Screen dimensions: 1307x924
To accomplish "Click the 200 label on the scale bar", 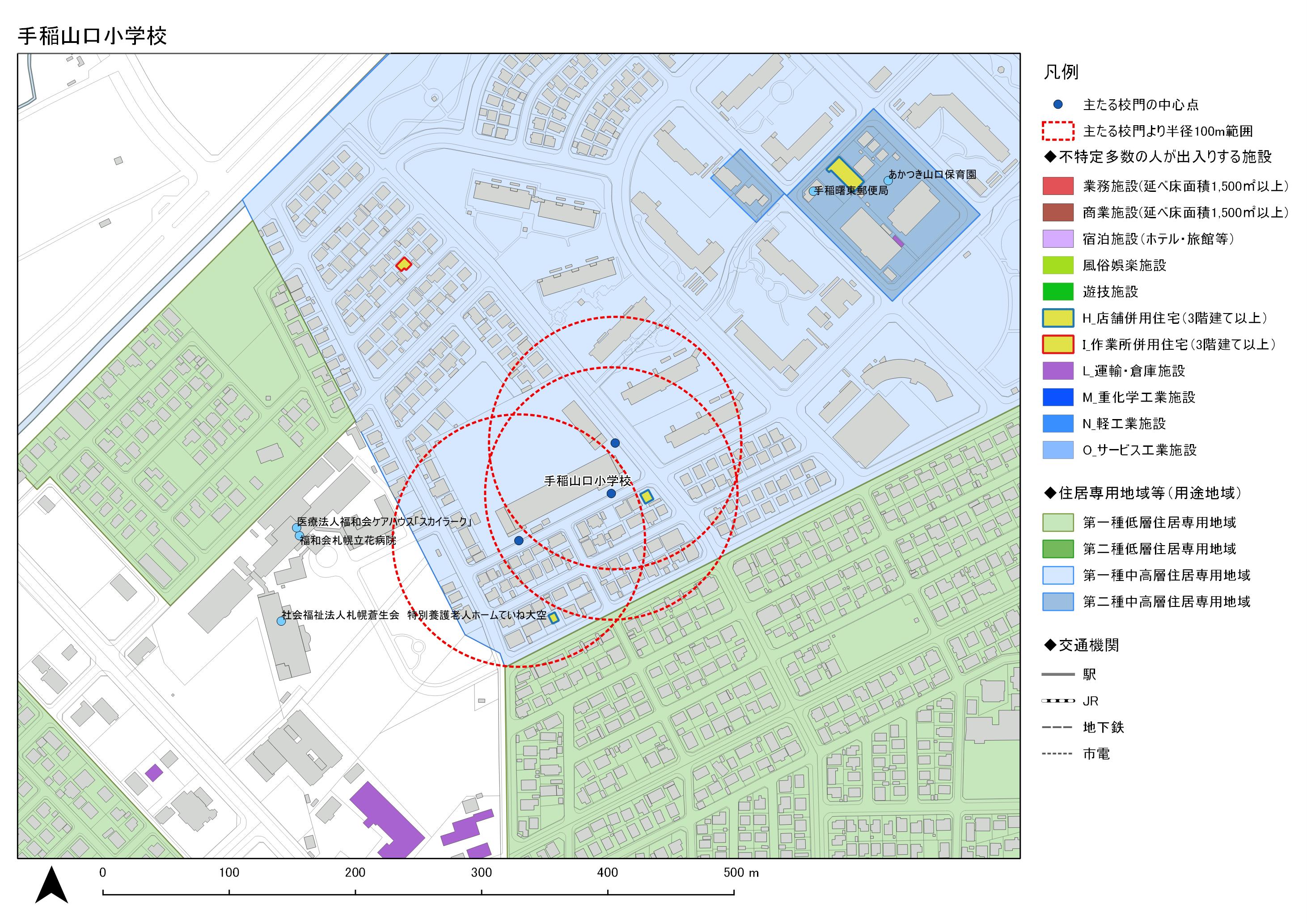I will point(355,873).
